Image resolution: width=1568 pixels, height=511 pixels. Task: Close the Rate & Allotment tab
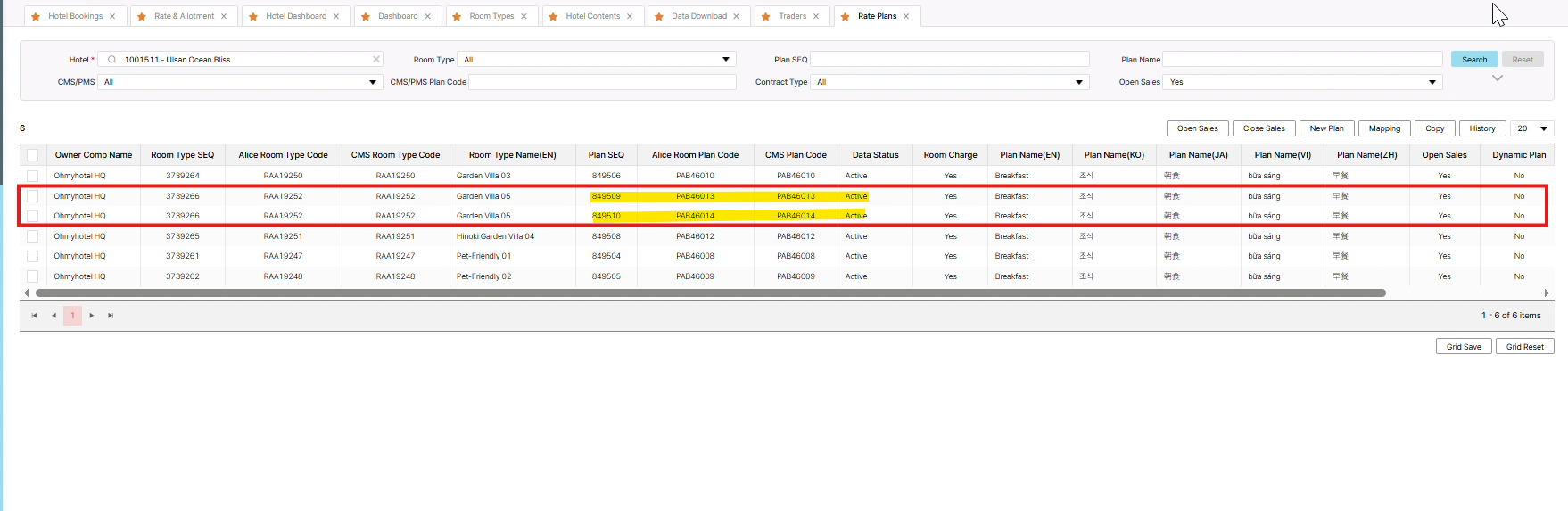click(x=224, y=16)
